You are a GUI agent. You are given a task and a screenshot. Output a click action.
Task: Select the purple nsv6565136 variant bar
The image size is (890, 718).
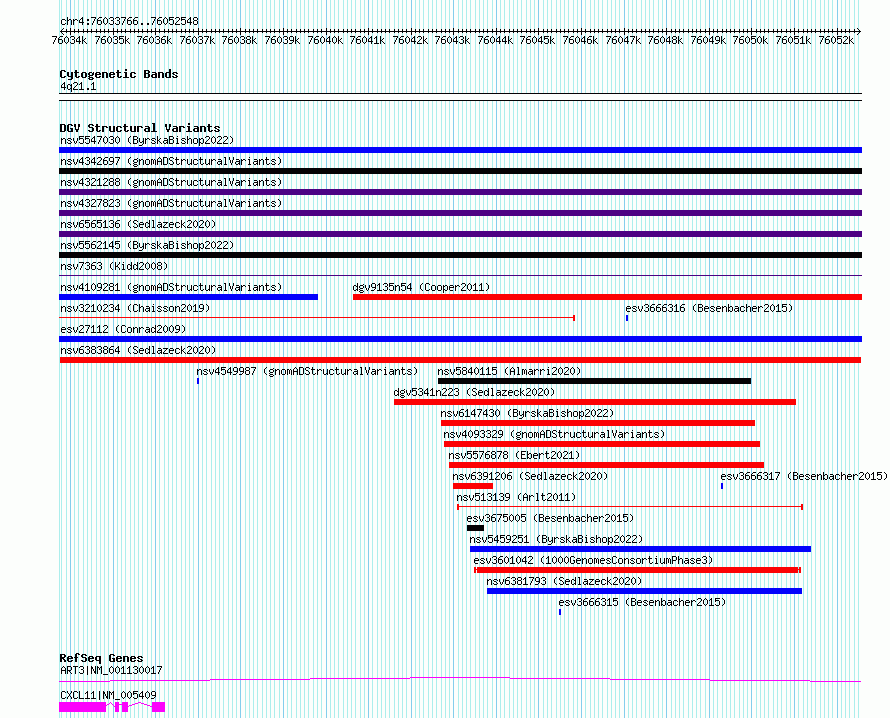coord(460,234)
